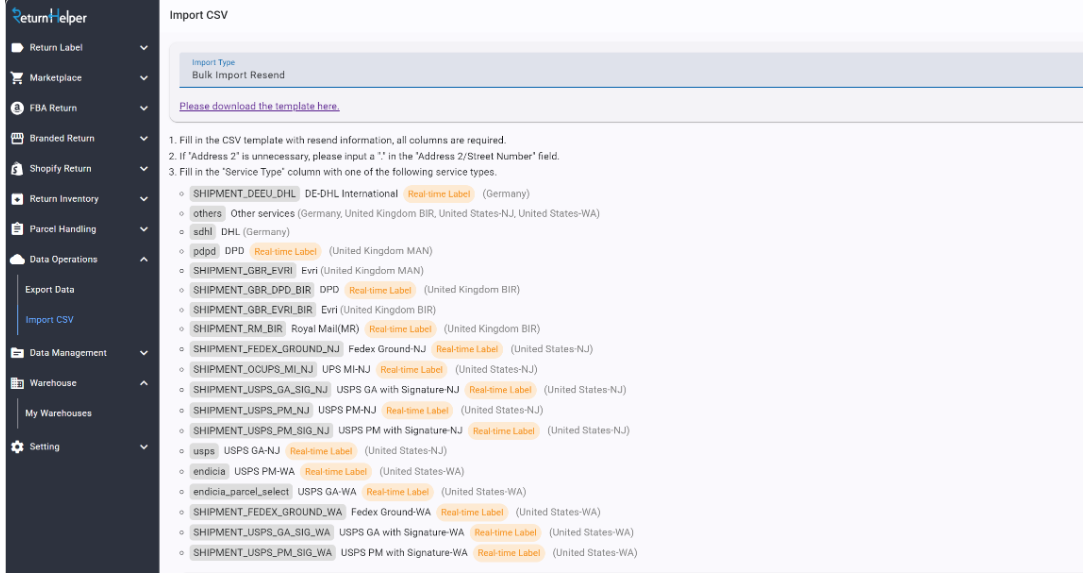Screen dimensions: 1083x575
Task: Click the Data Operations cloud icon
Action: point(17,260)
